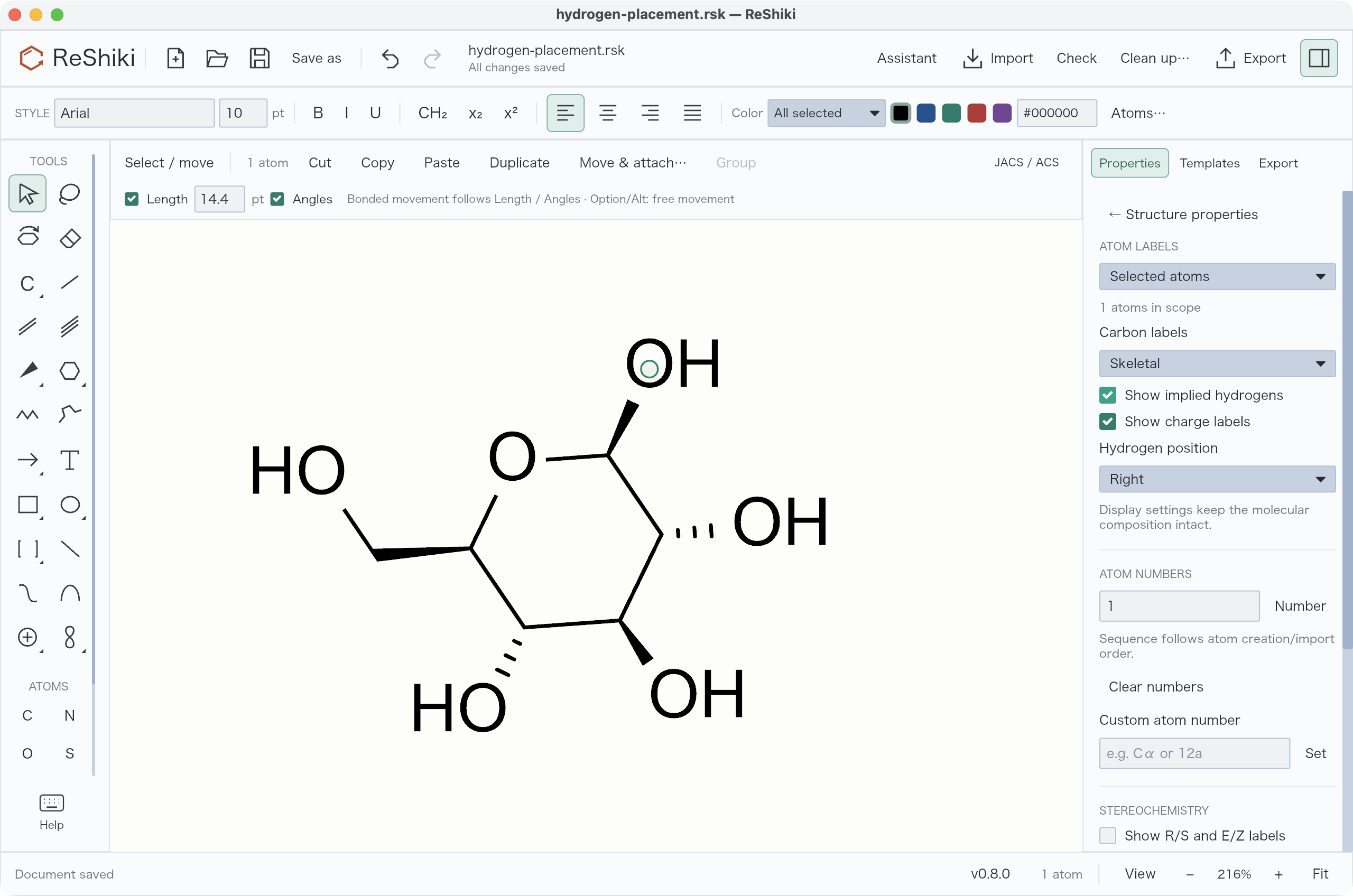Screen dimensions: 1353x896
Task: Click the custom atom number input field
Action: coord(1194,753)
